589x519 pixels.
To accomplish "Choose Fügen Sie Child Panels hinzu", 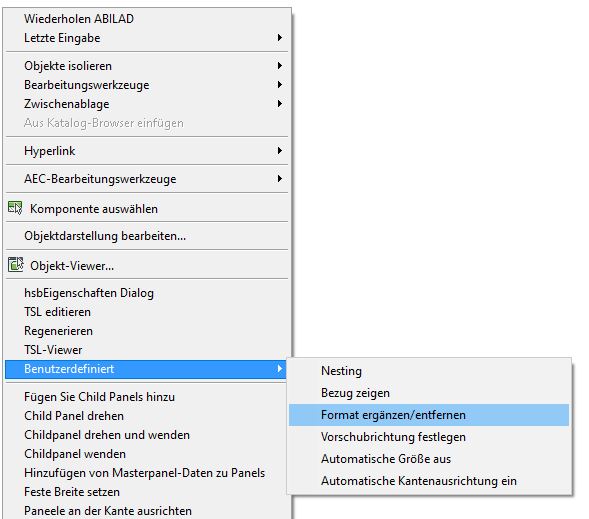I will coord(146,397).
